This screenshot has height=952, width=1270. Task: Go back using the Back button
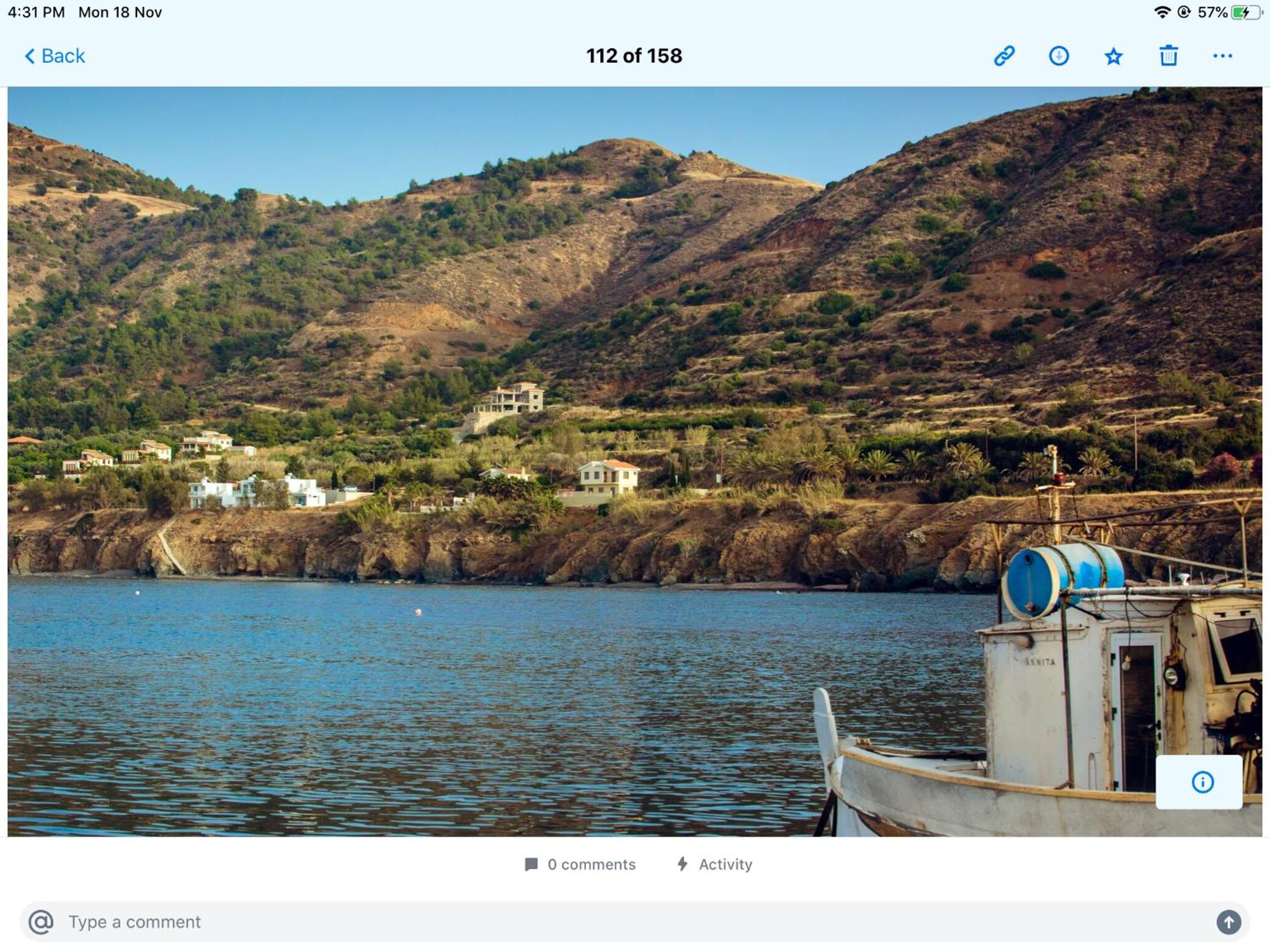[55, 56]
